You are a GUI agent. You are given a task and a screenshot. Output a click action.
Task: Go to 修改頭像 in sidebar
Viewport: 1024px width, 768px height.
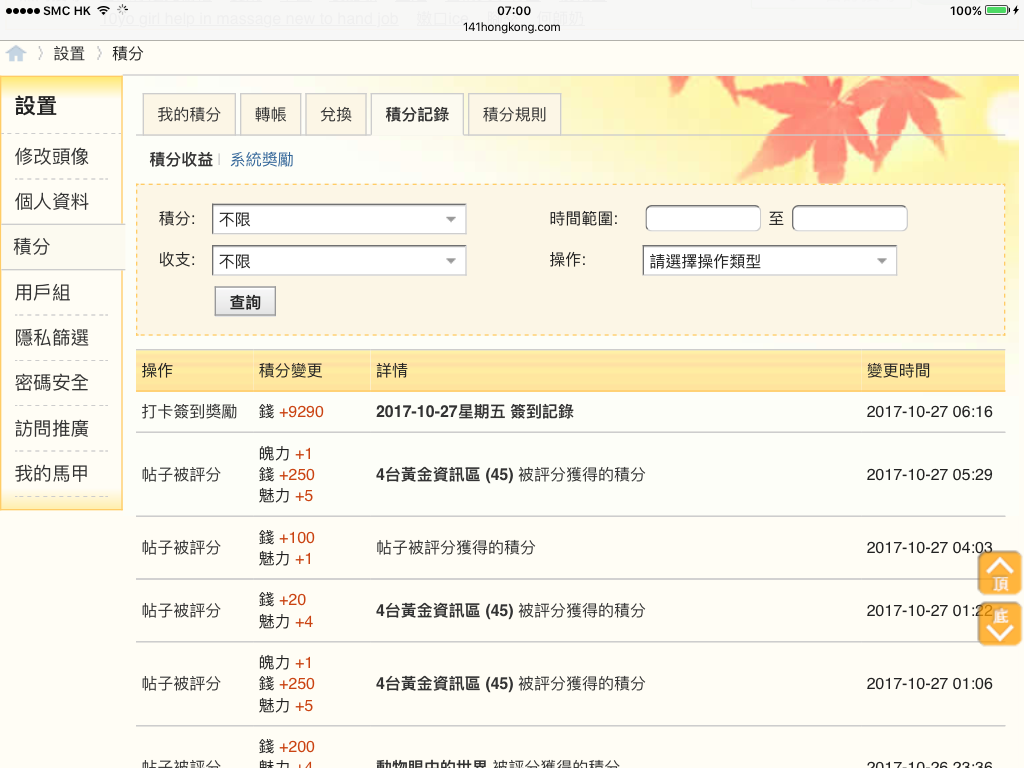point(52,156)
